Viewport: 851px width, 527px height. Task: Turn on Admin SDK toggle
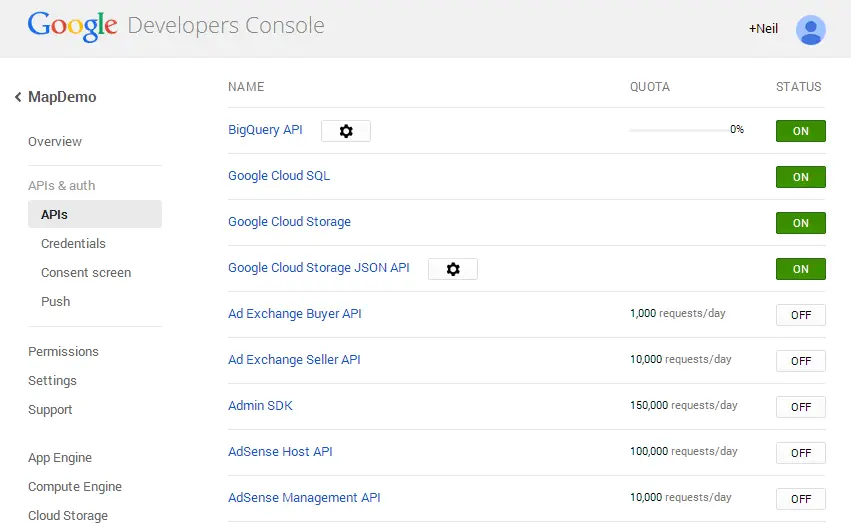point(801,407)
